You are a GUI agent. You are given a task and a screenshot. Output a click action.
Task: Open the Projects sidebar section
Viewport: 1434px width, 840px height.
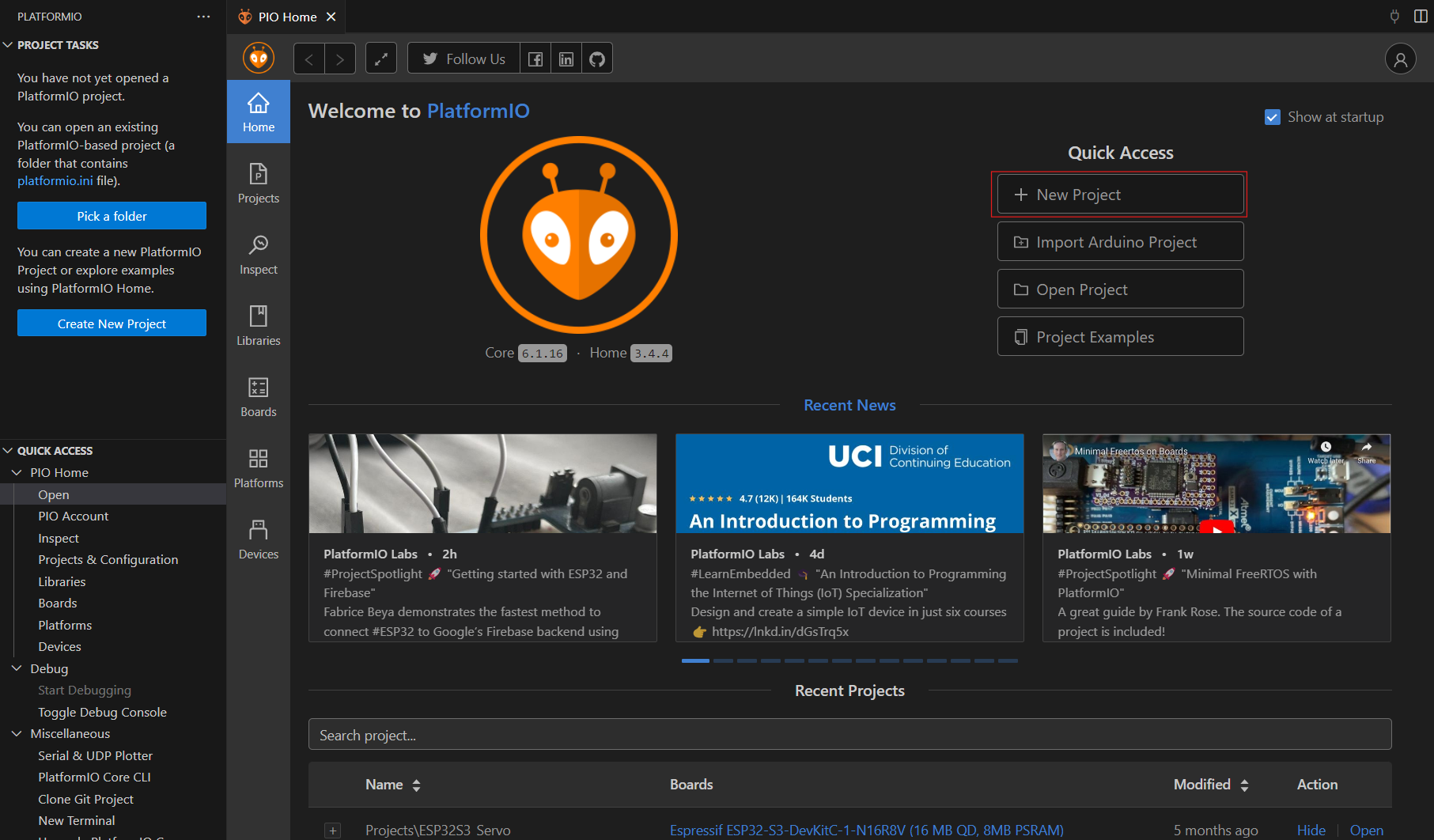coord(259,184)
